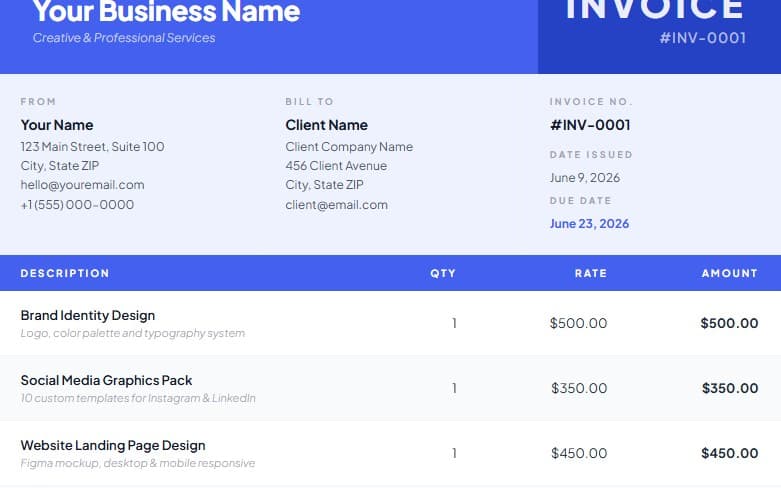
Task: Select the 'Creative & Professional Services' tagline
Action: pos(124,38)
